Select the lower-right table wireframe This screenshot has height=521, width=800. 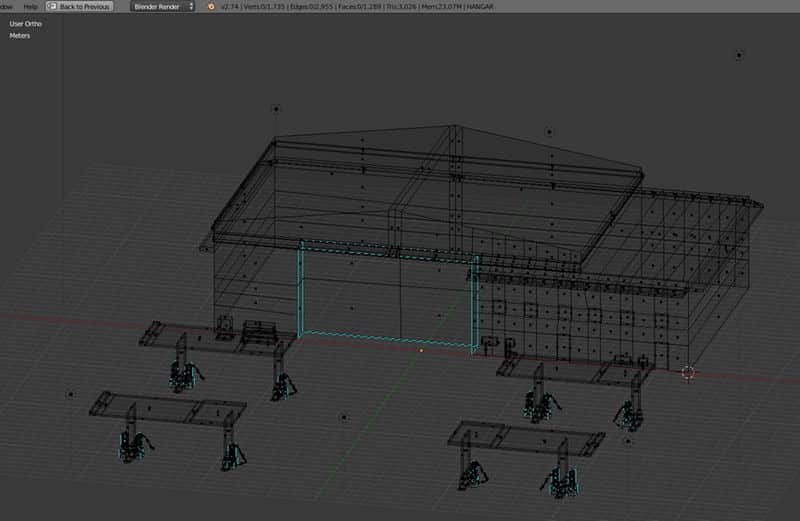pyautogui.click(x=525, y=438)
